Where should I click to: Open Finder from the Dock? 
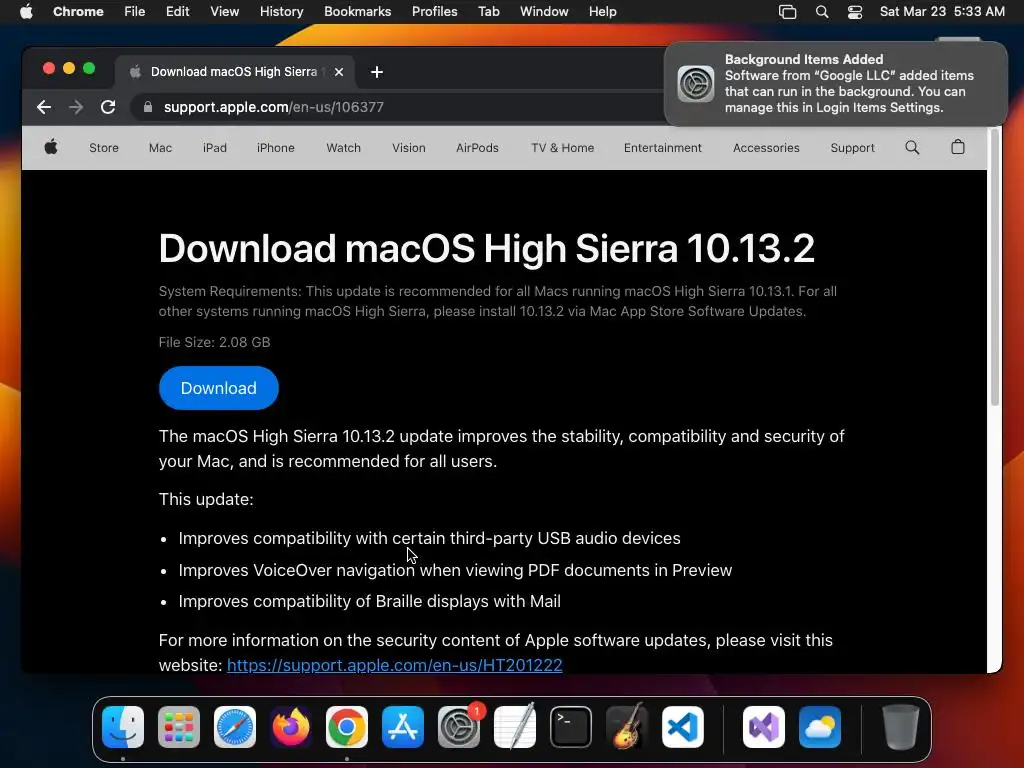click(123, 726)
